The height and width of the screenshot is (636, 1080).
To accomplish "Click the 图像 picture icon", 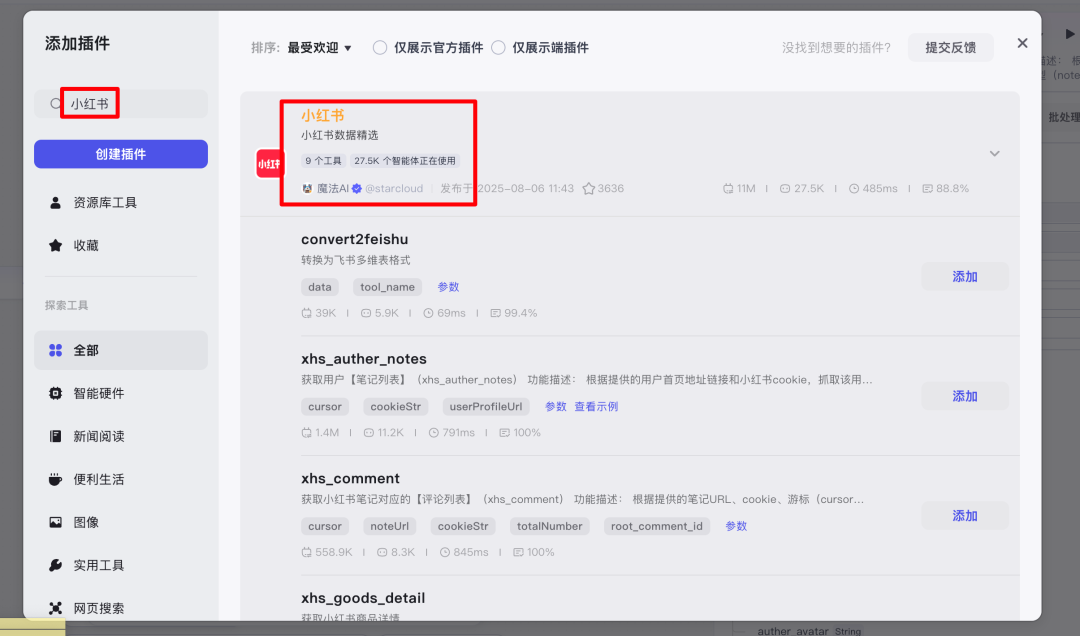I will point(56,522).
